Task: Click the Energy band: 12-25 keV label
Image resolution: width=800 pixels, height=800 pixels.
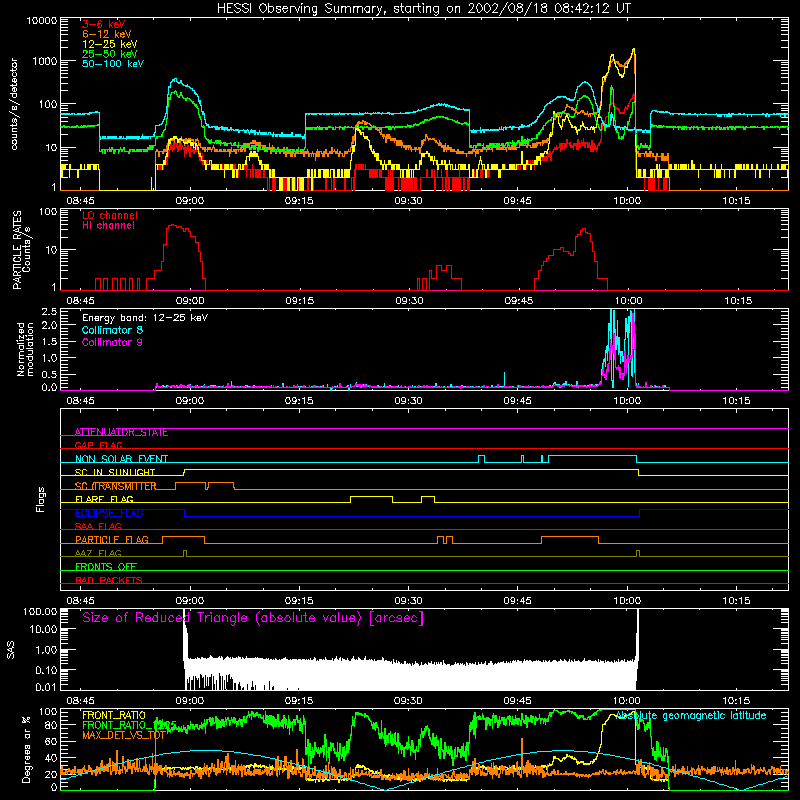Action: (145, 318)
